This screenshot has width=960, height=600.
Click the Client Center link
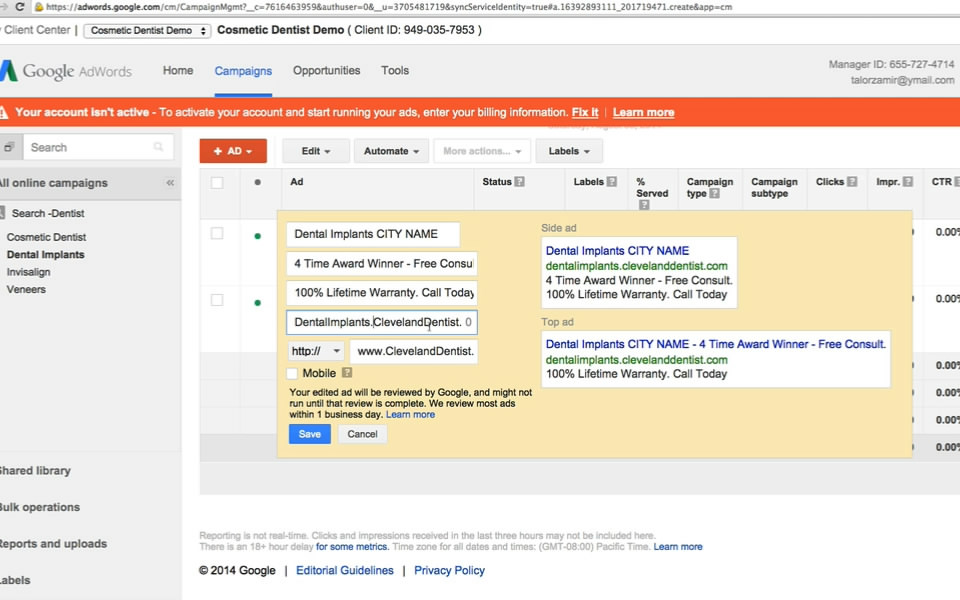point(37,30)
